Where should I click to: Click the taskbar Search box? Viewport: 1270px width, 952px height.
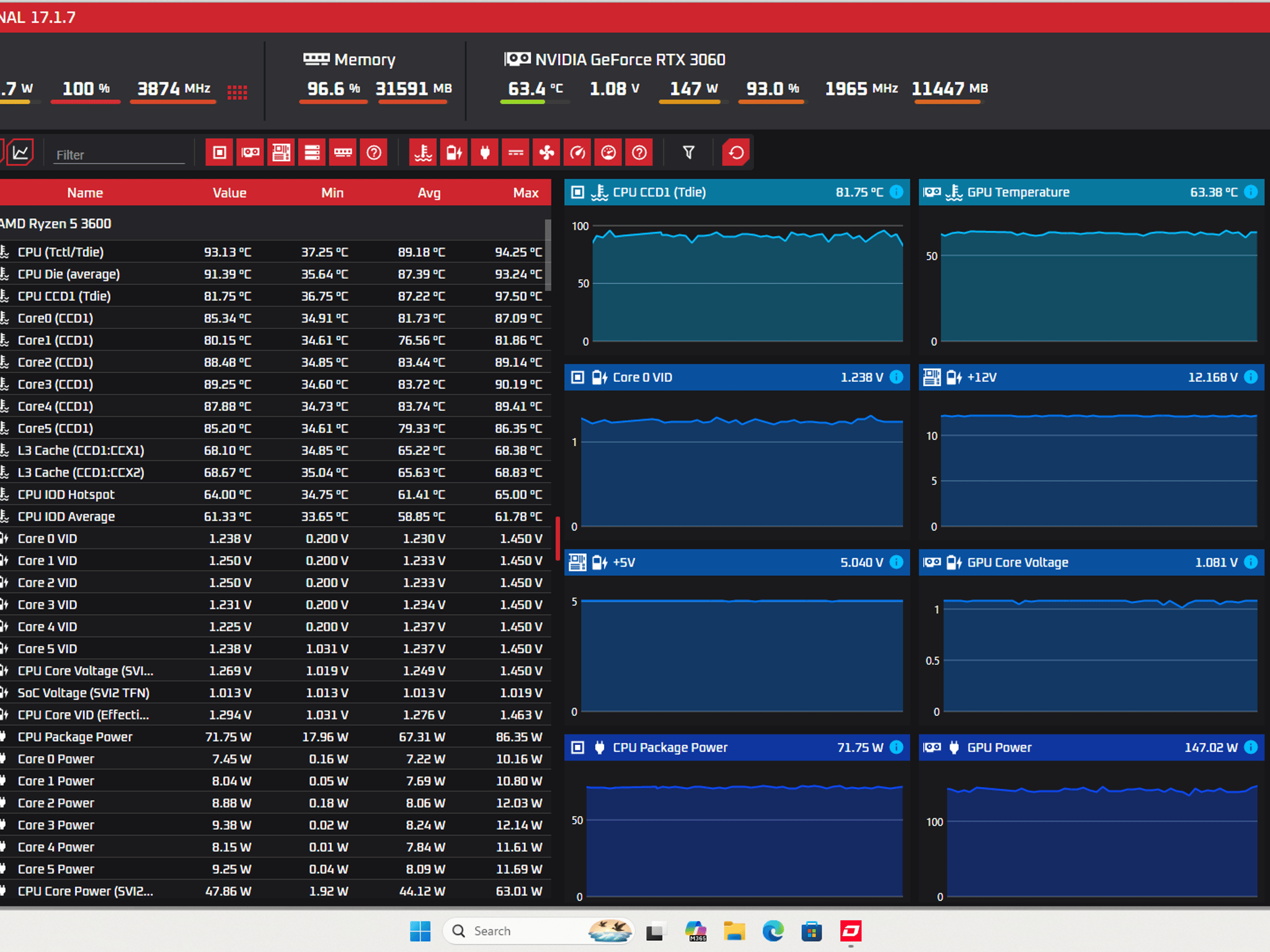539,931
